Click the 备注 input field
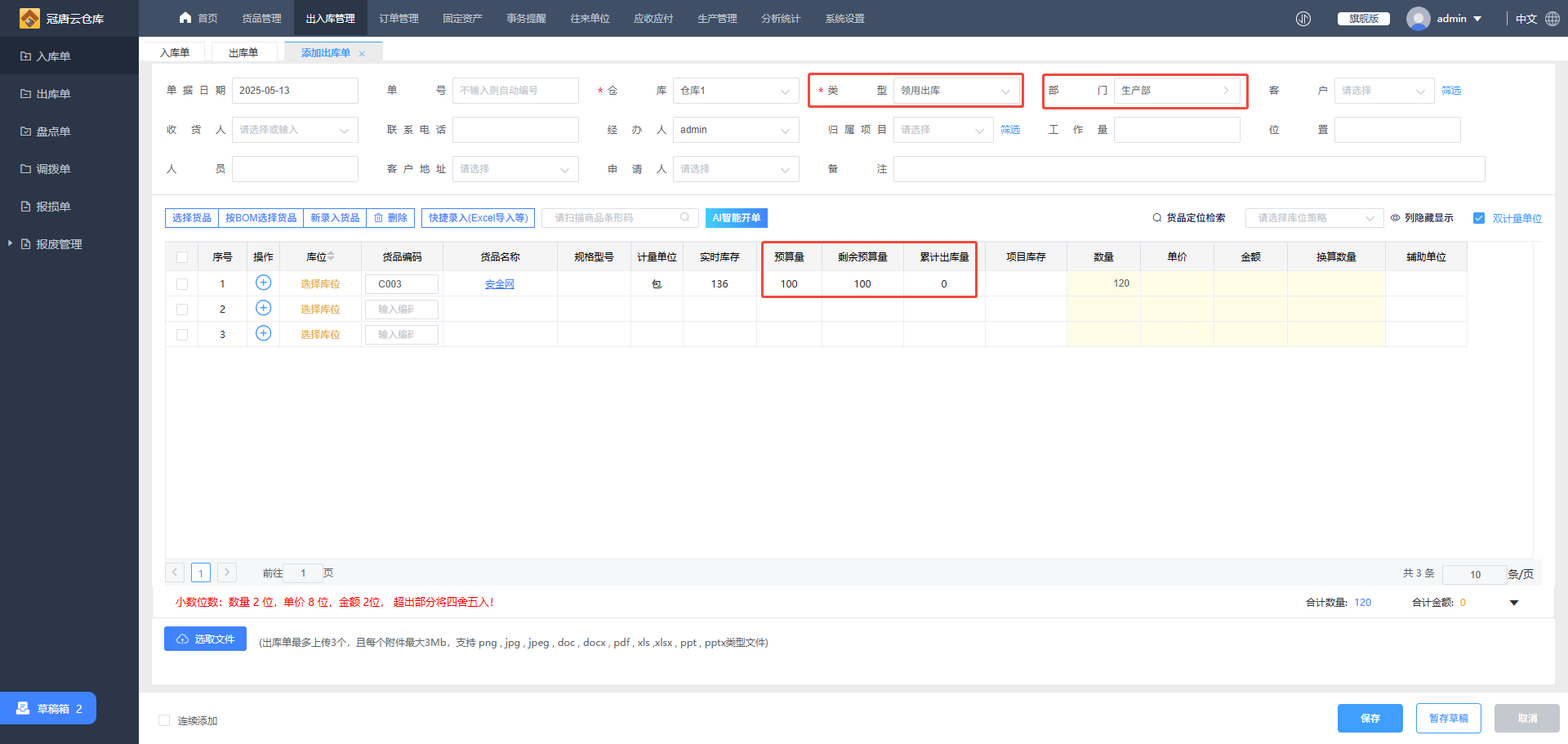The width and height of the screenshot is (1568, 744). pos(1189,169)
